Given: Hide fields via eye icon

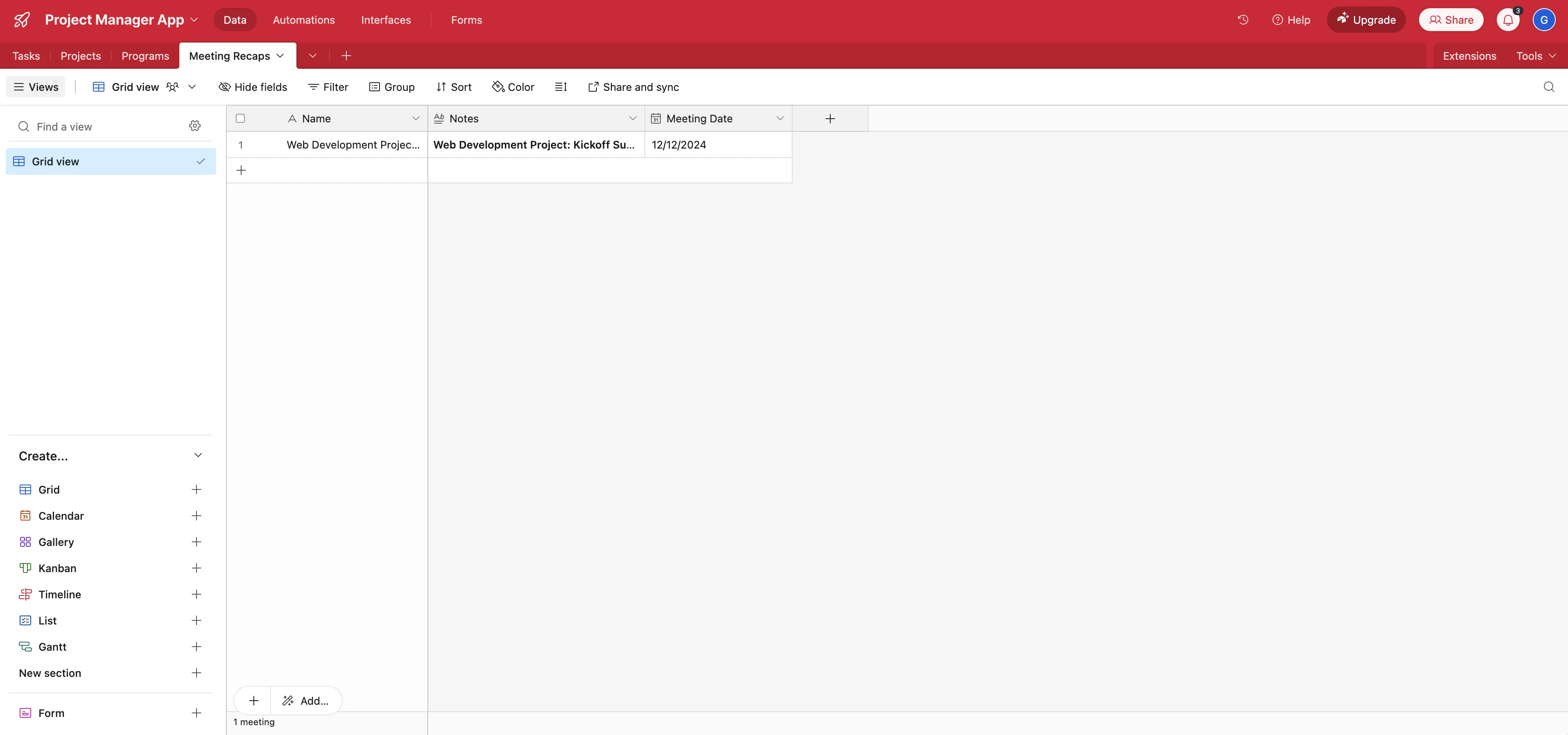Looking at the screenshot, I should (x=253, y=87).
